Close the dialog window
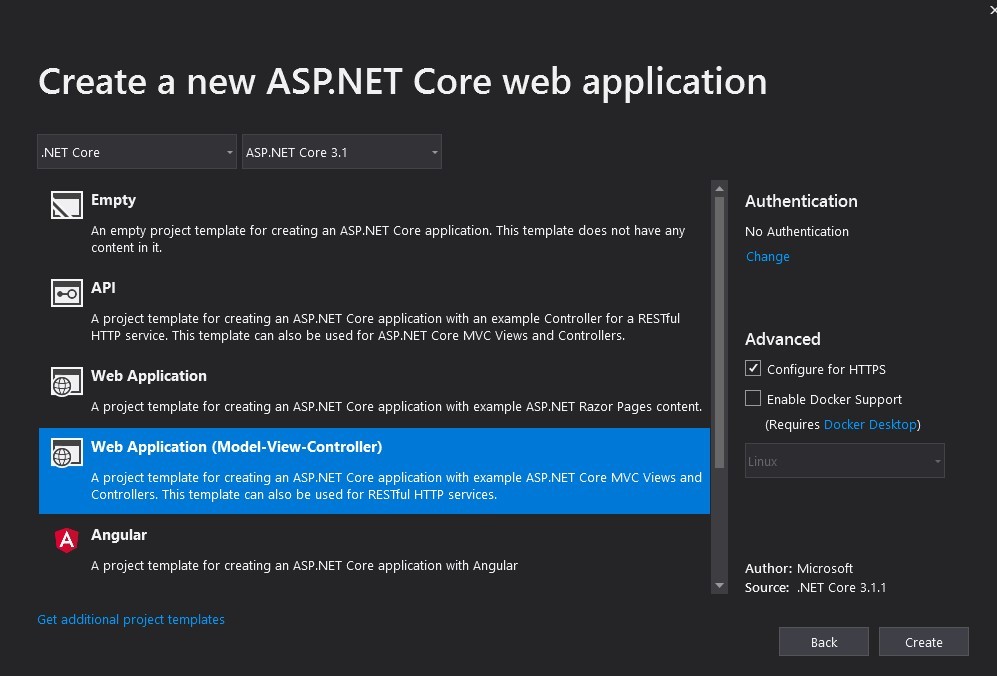The width and height of the screenshot is (997, 676). point(993,10)
